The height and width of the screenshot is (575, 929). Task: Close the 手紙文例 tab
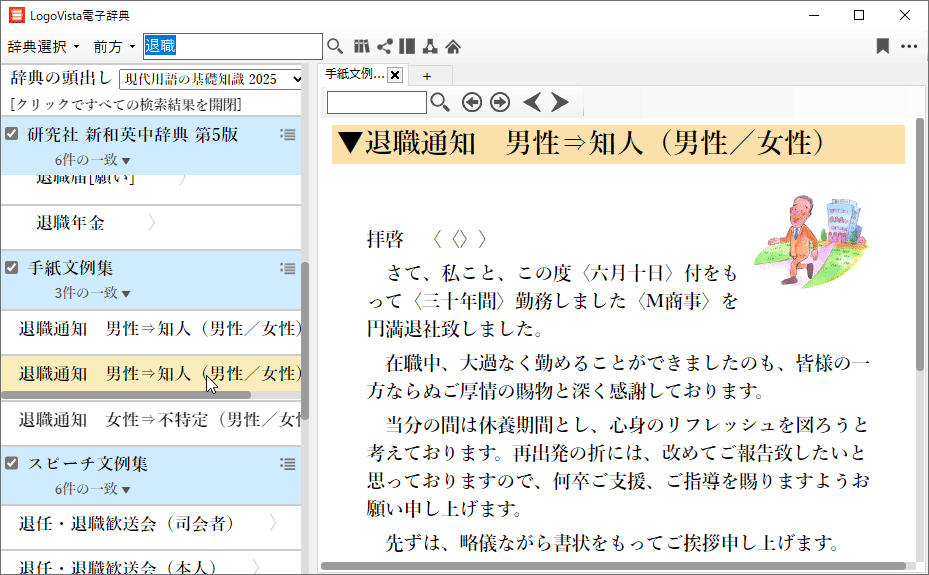[x=395, y=75]
